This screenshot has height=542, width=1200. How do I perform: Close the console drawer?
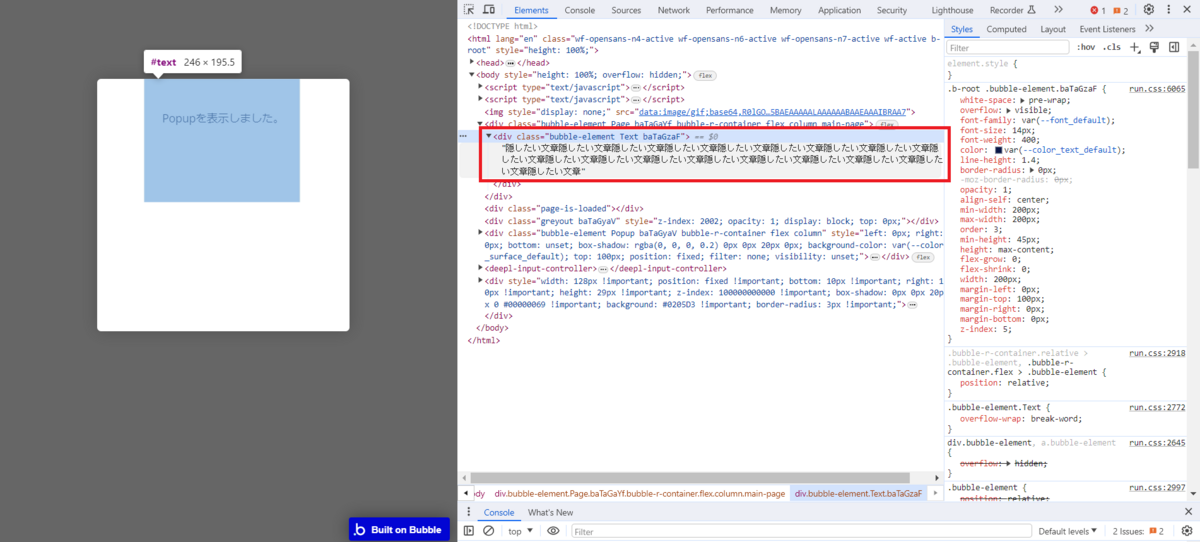point(1187,512)
